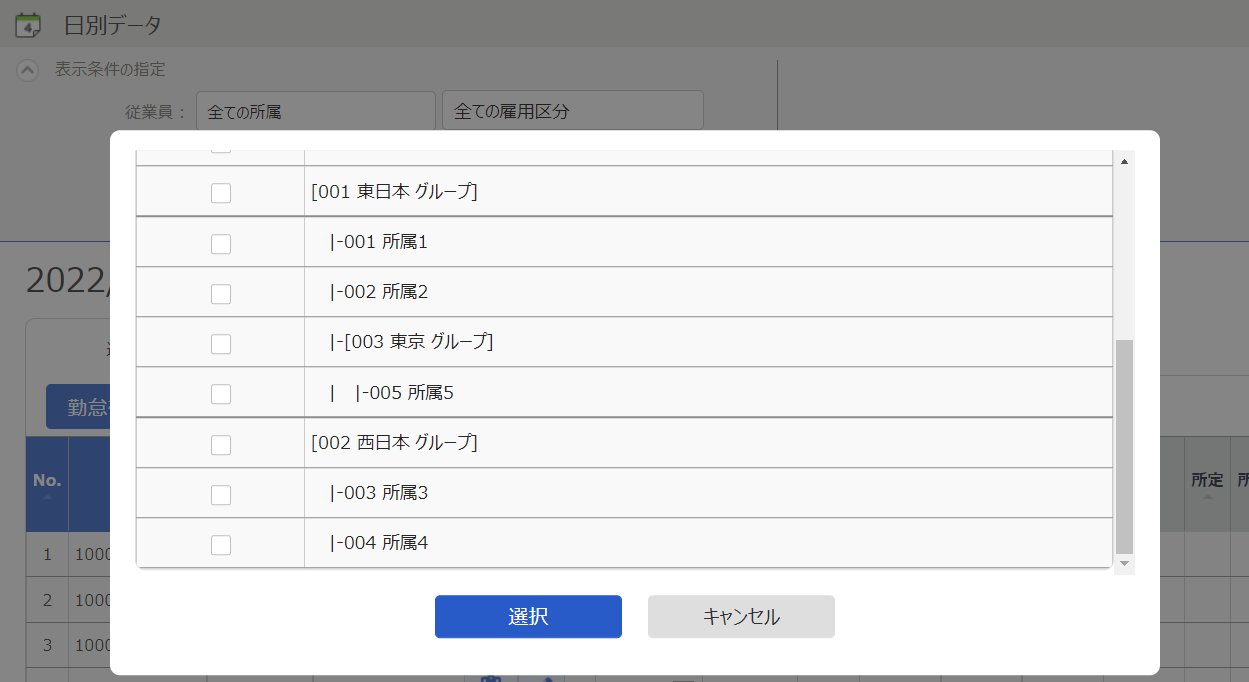Check the box for 005 所属5
Screen dimensions: 1249x682
(x=221, y=394)
